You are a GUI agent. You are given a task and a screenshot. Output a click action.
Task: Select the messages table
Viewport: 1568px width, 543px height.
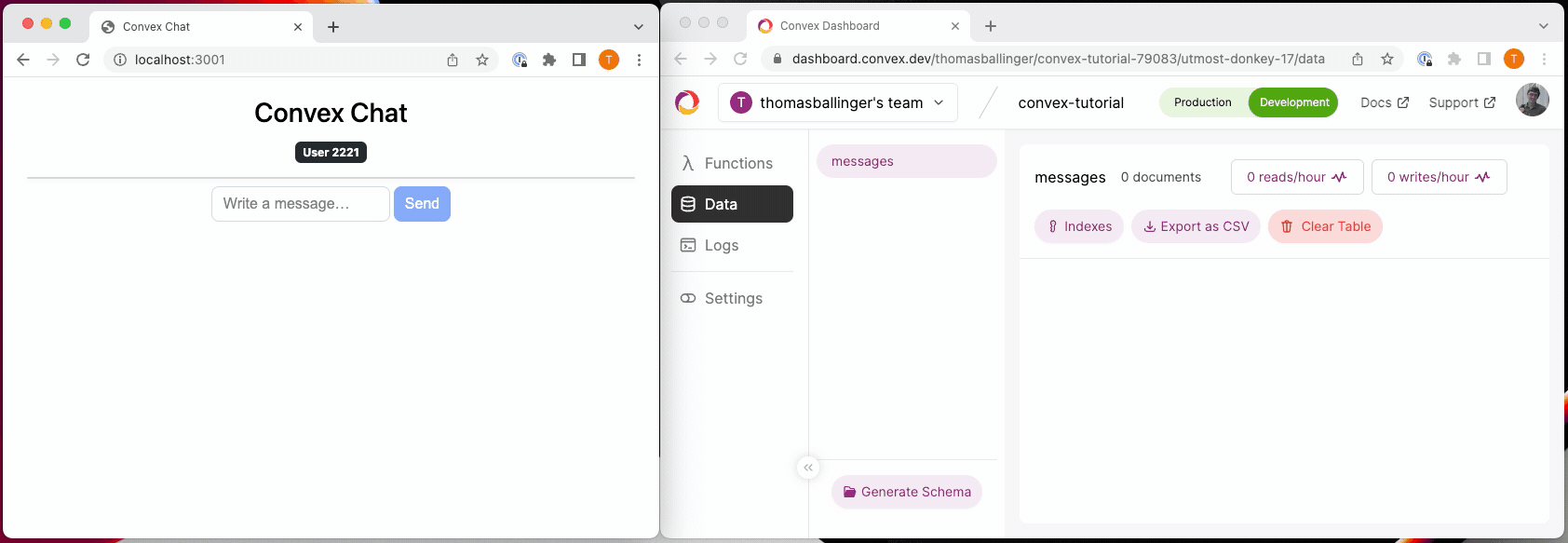906,161
